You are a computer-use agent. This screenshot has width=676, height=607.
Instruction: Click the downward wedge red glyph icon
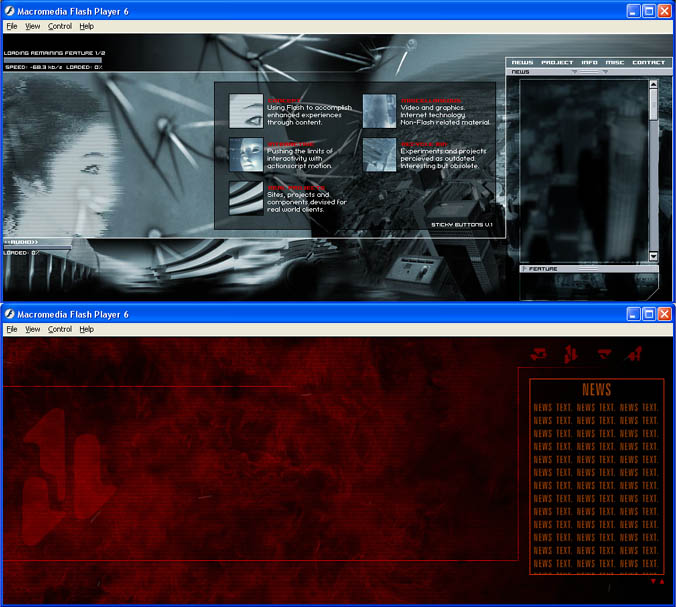(x=604, y=354)
